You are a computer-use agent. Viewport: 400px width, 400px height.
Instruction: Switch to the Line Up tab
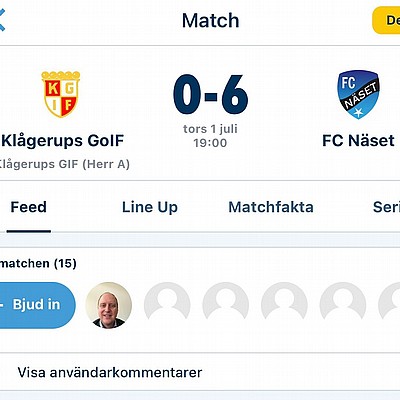pos(150,207)
